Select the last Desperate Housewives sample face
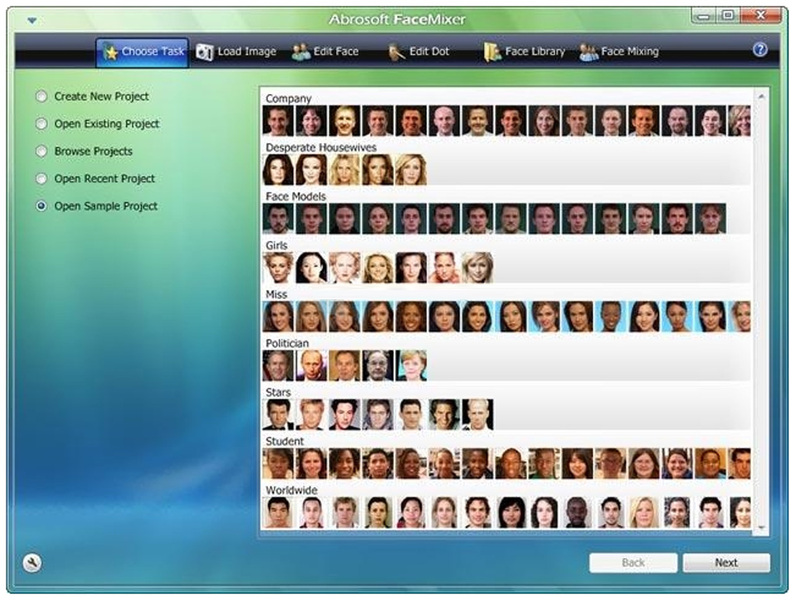The height and width of the screenshot is (600, 796). coord(411,170)
